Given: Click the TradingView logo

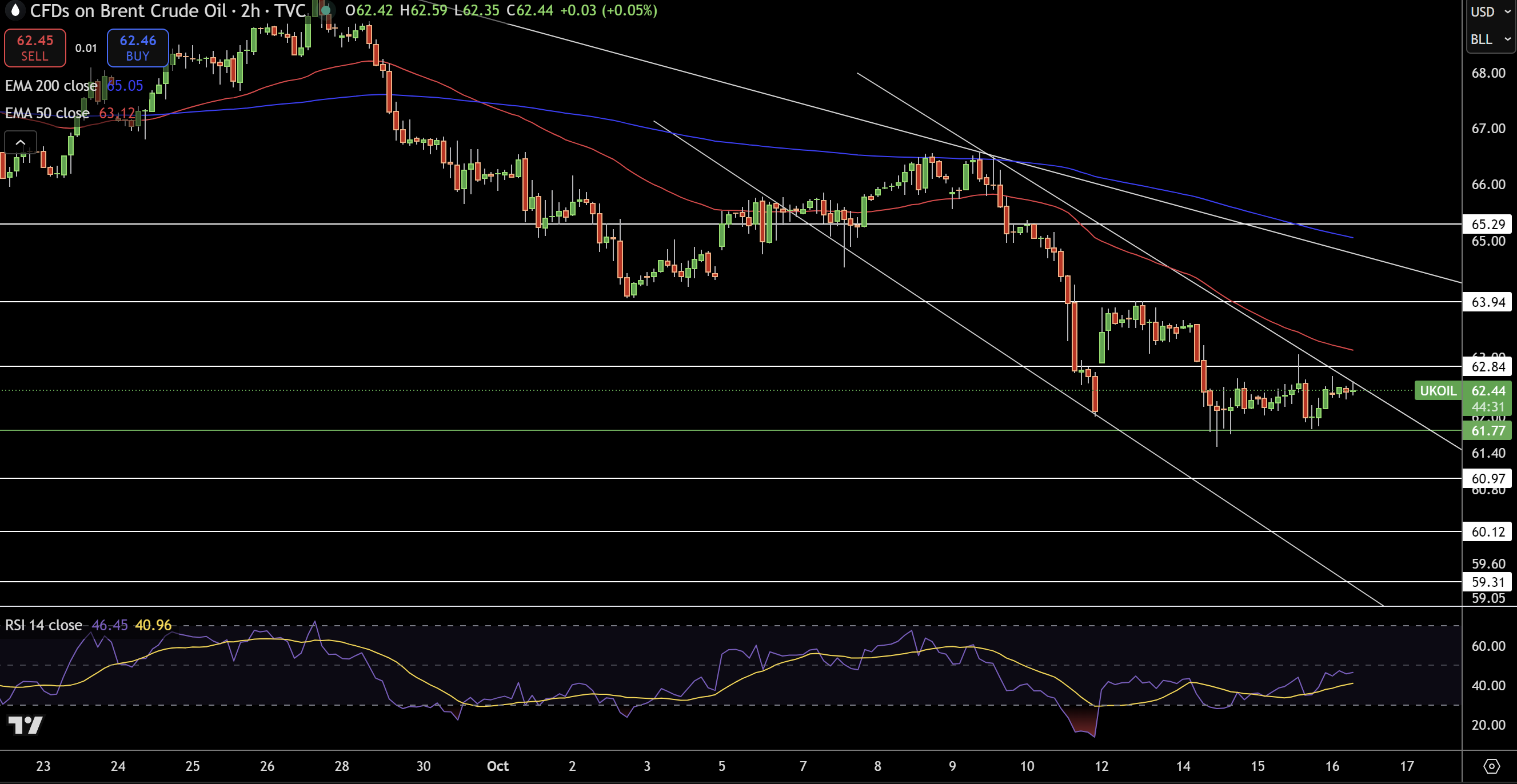Looking at the screenshot, I should tap(25, 724).
